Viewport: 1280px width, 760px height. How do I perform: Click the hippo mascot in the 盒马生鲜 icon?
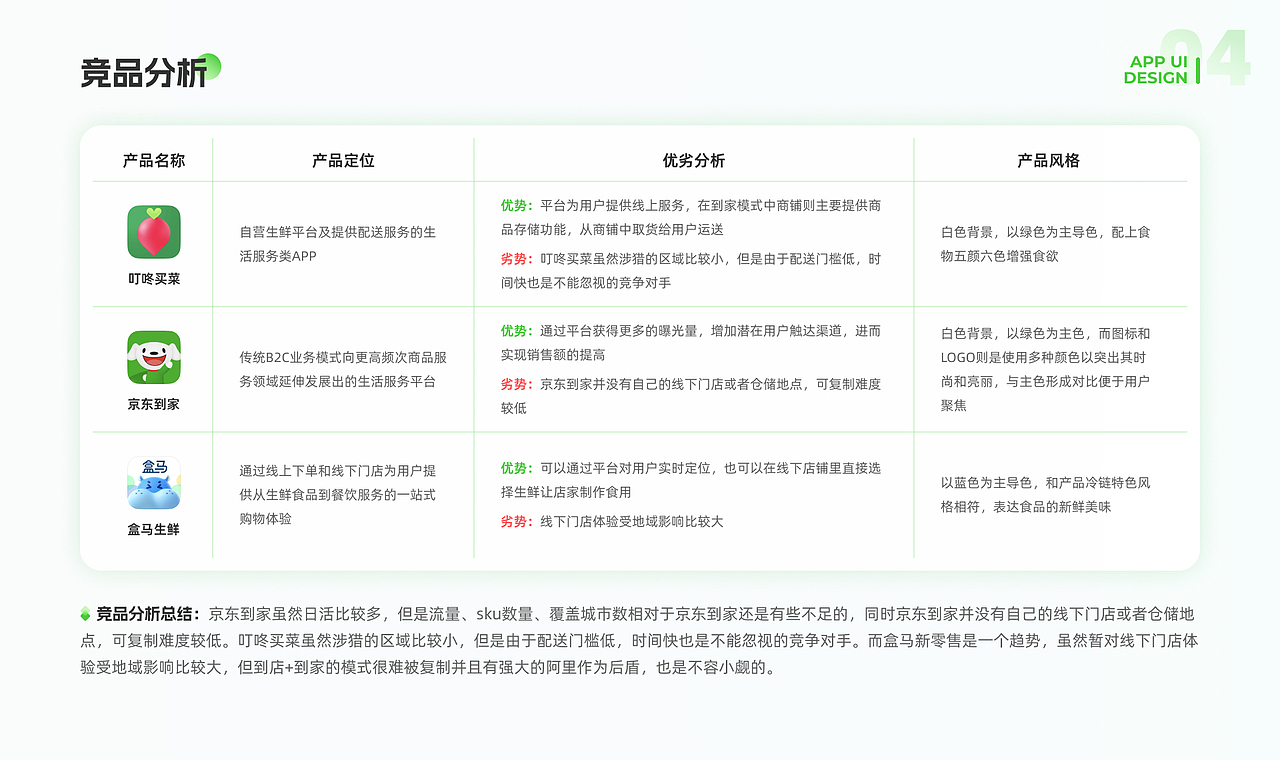tap(152, 490)
